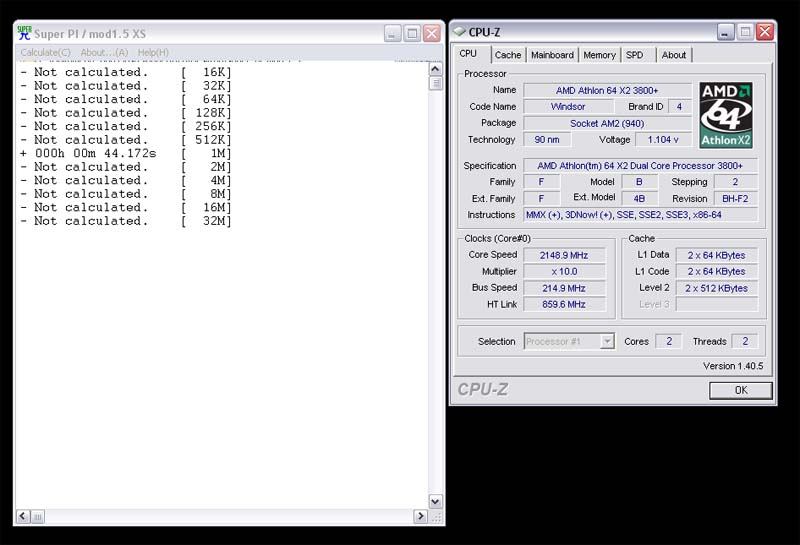Screen dimensions: 800x545
Task: Click the disabled maximize button in CPU-Z
Action: [745, 32]
